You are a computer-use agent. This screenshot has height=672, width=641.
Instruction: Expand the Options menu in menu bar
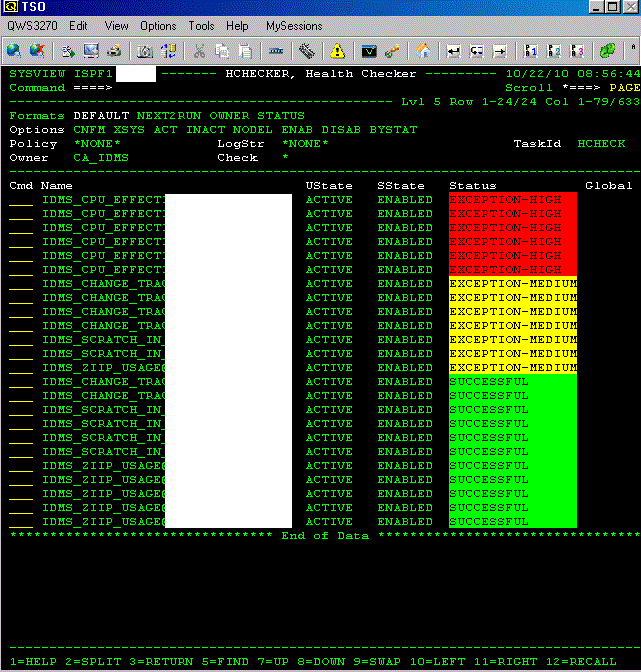pyautogui.click(x=158, y=26)
